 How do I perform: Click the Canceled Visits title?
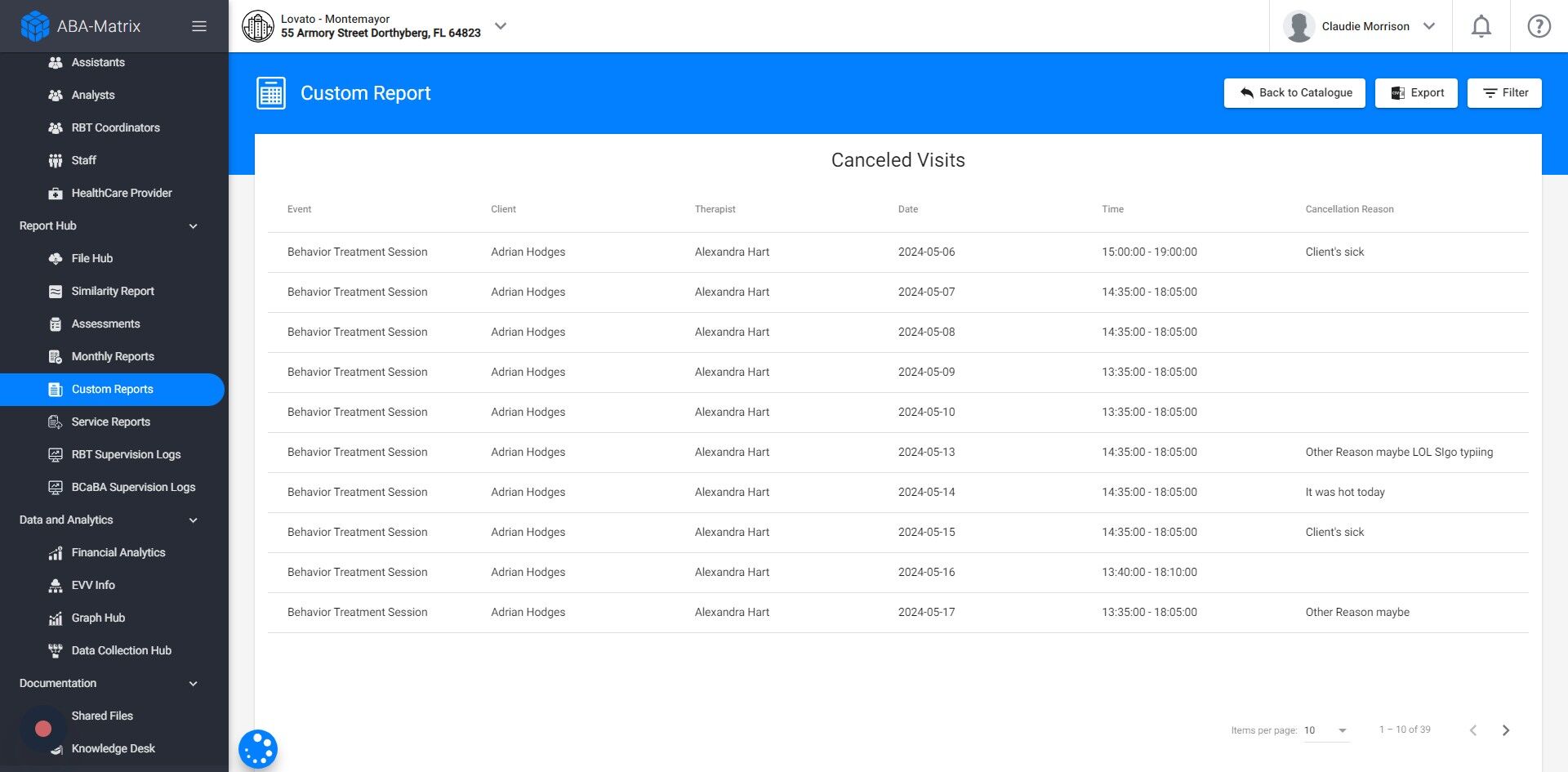[x=898, y=160]
